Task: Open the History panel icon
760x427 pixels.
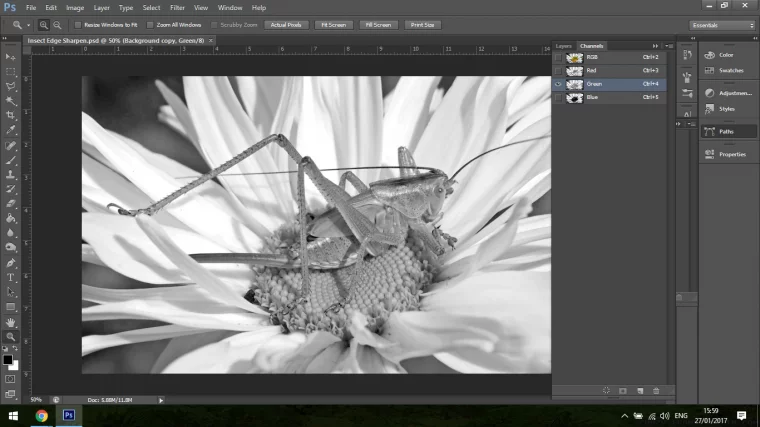Action: point(687,55)
